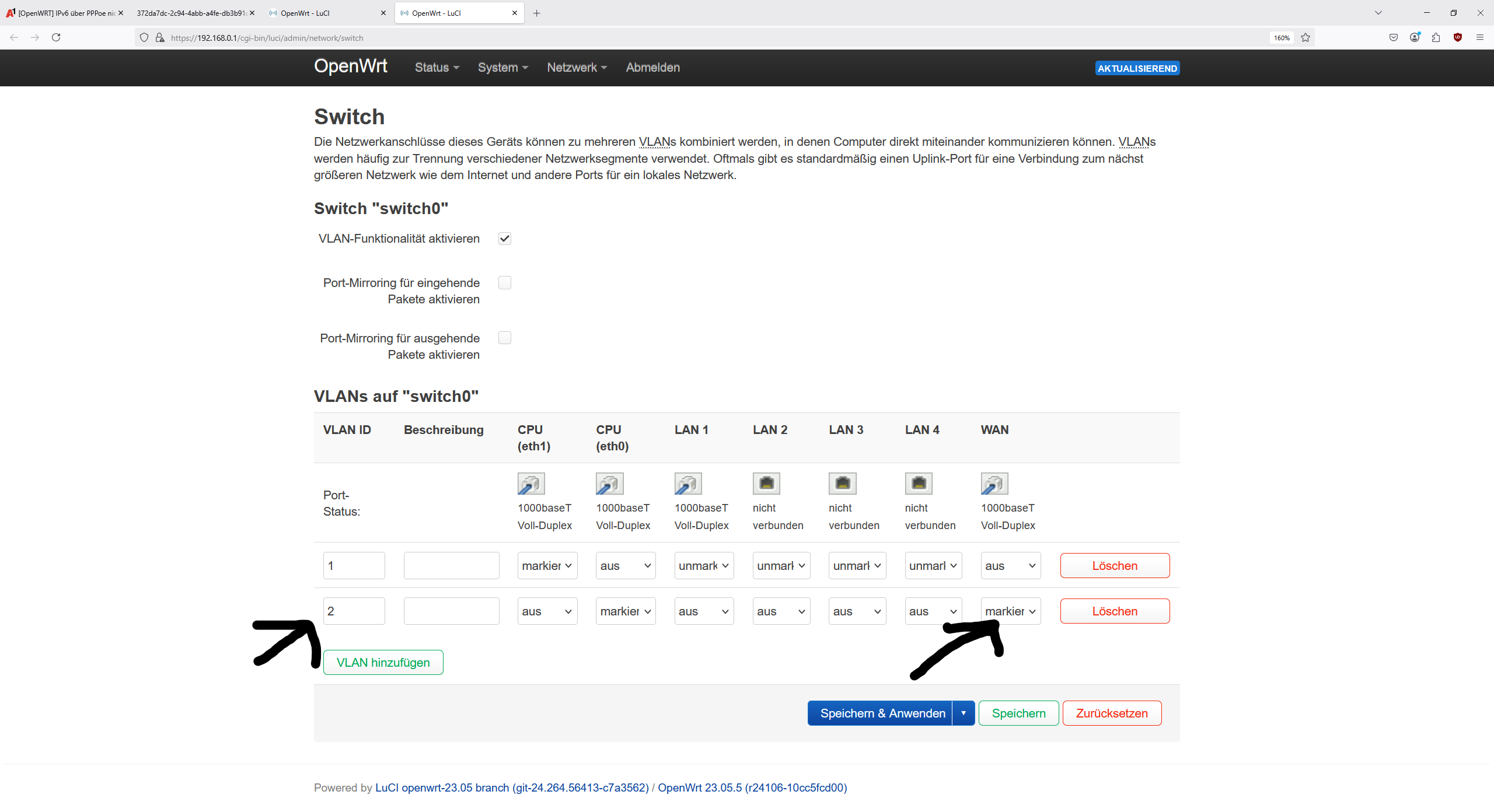Open VLAN 2 CPU (eth1) dropdown
1494x812 pixels.
point(547,611)
